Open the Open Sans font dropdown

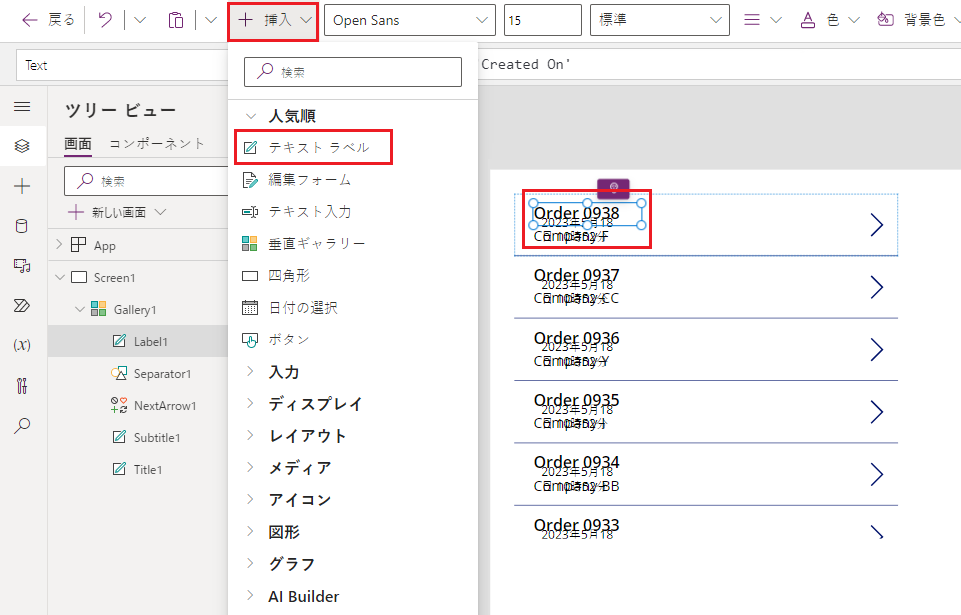tap(409, 20)
